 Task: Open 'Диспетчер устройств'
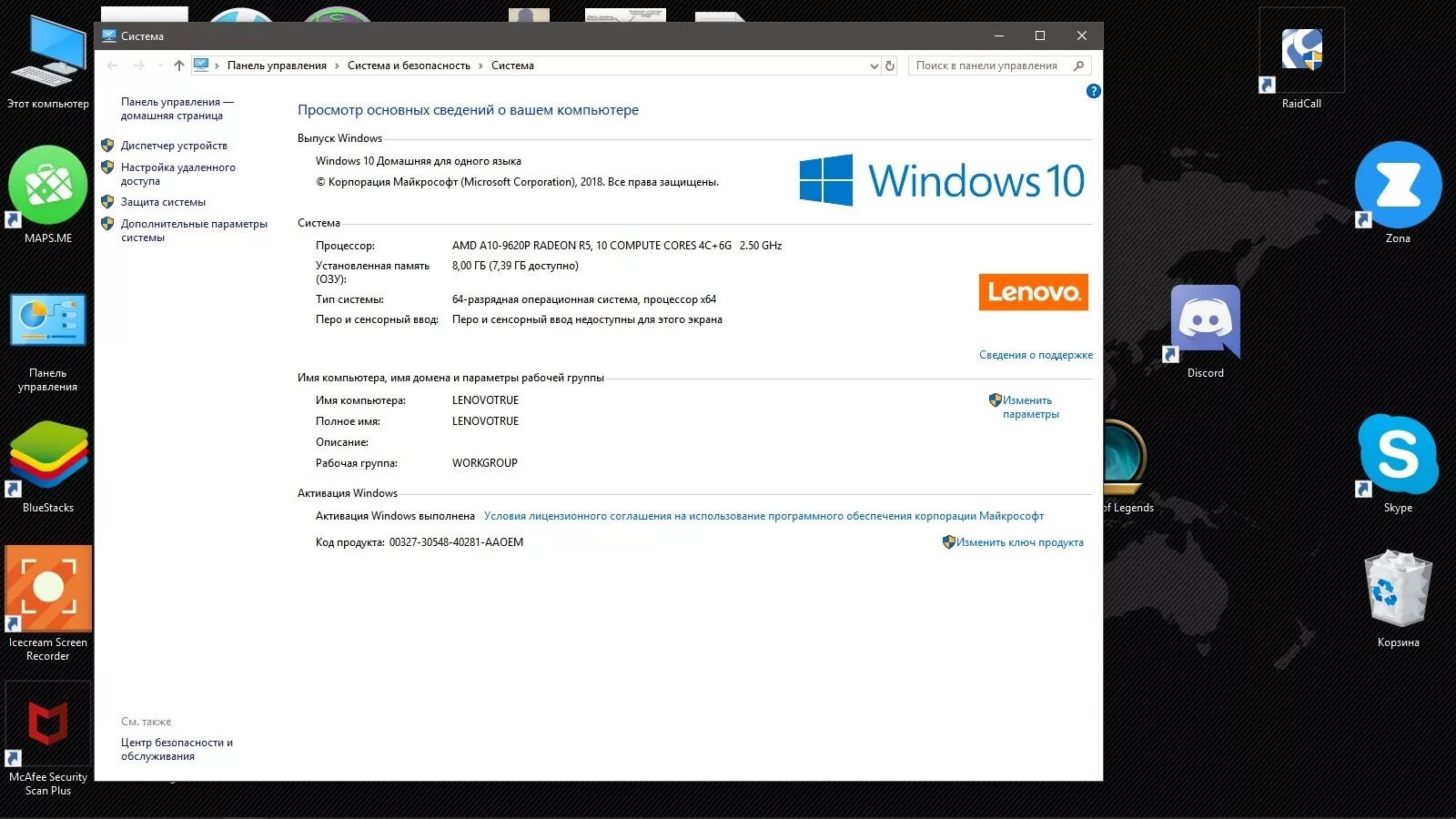click(174, 146)
